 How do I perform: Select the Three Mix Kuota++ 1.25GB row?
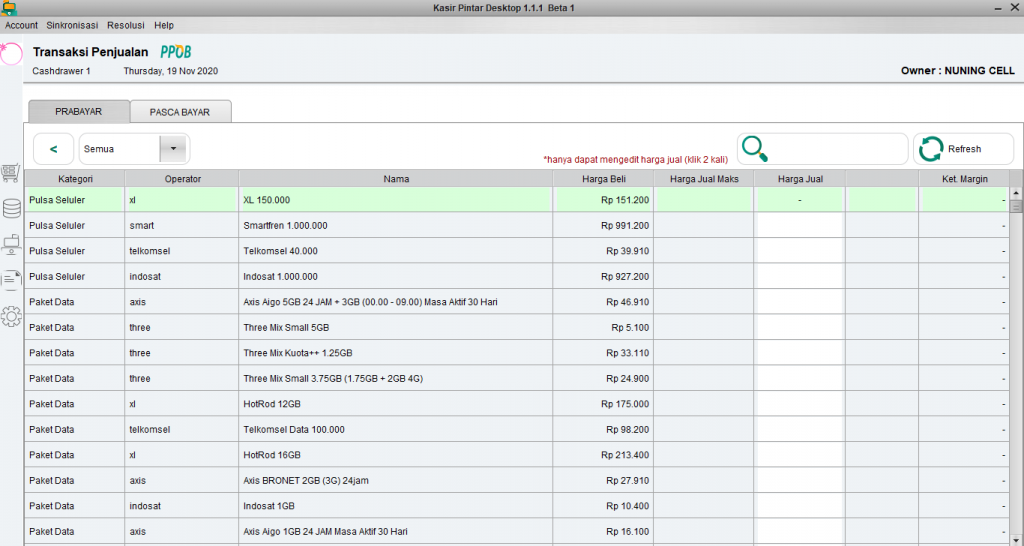[x=517, y=353]
